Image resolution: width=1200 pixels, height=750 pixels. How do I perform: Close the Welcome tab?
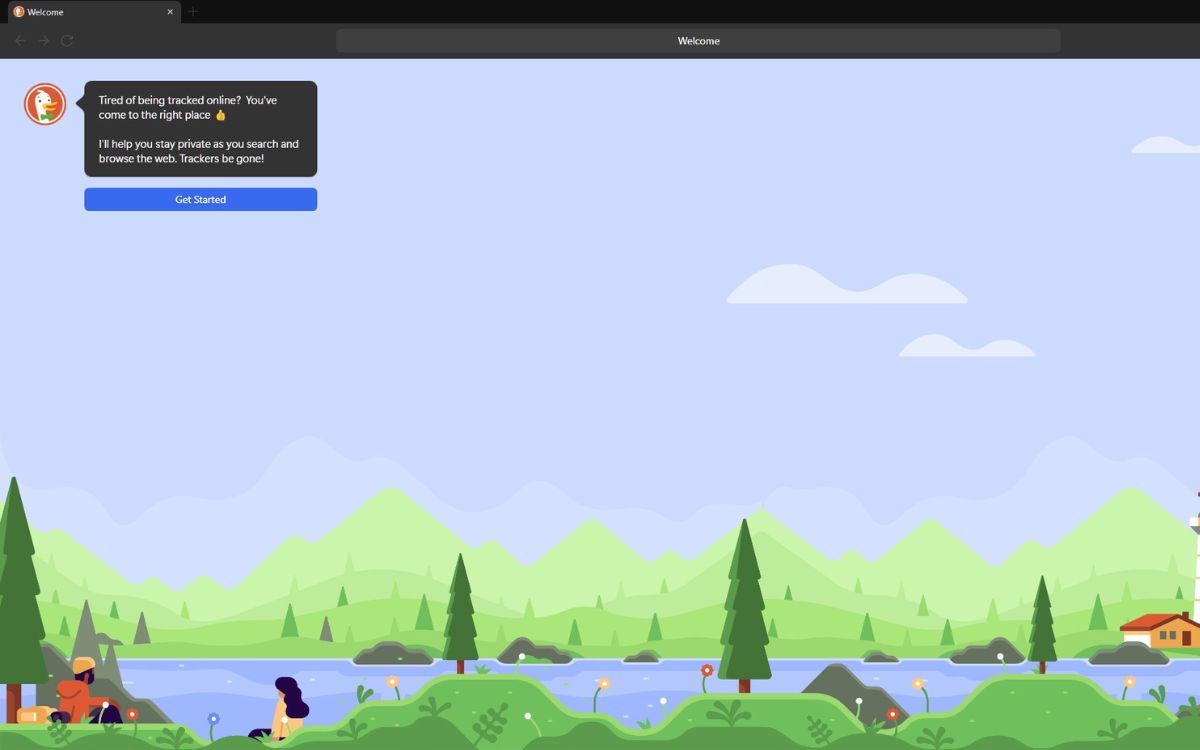(x=169, y=11)
